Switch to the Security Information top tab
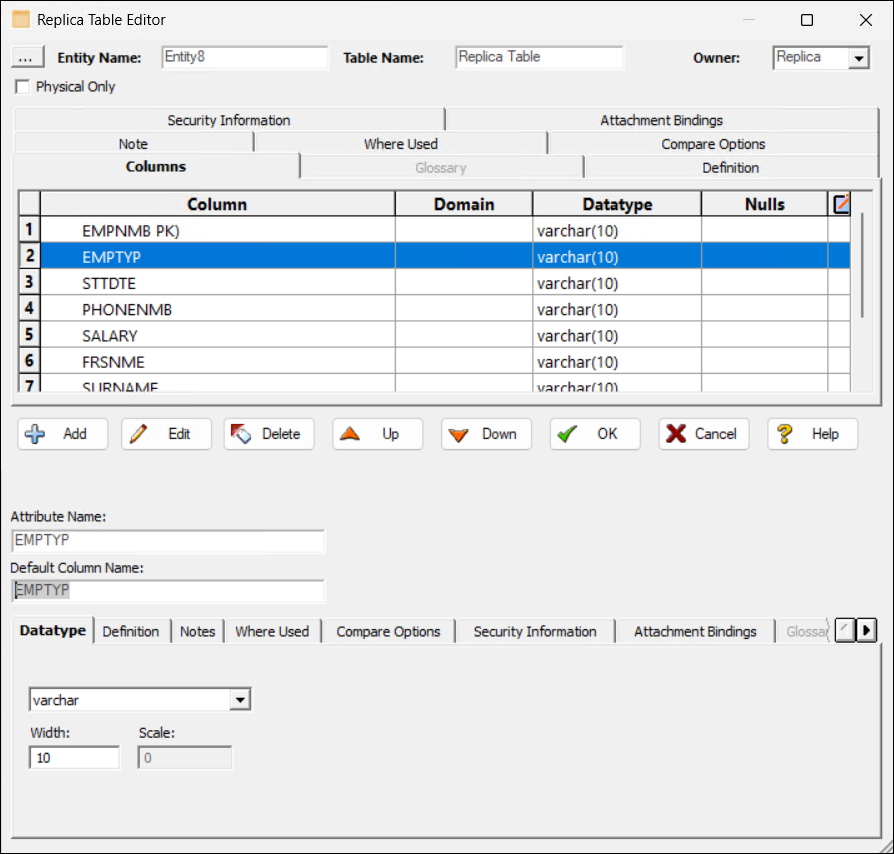 point(229,120)
